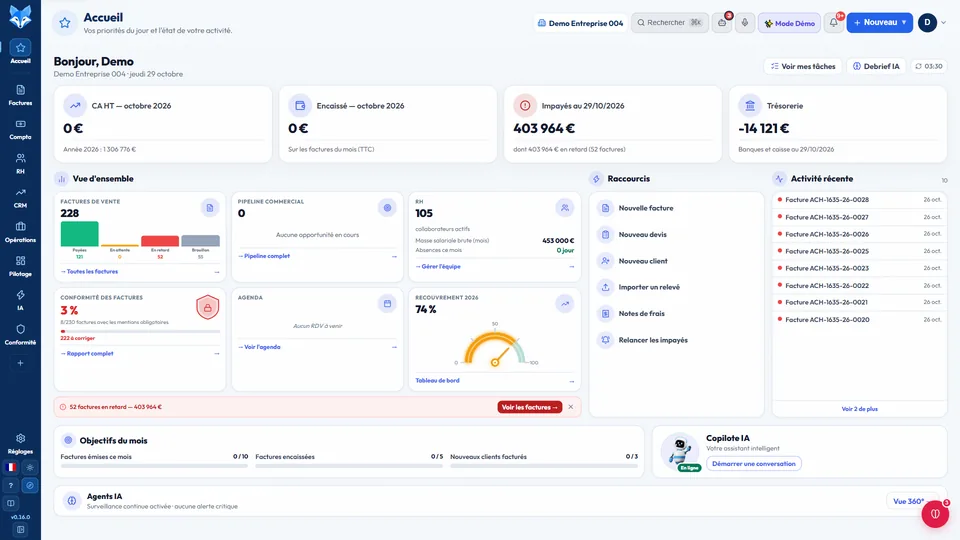This screenshot has height=540, width=960.
Task: Click the trend icon in Recouvrement 2026 card
Action: click(565, 304)
